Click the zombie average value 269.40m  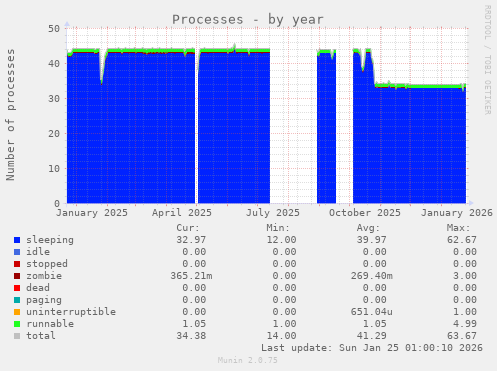coord(371,276)
